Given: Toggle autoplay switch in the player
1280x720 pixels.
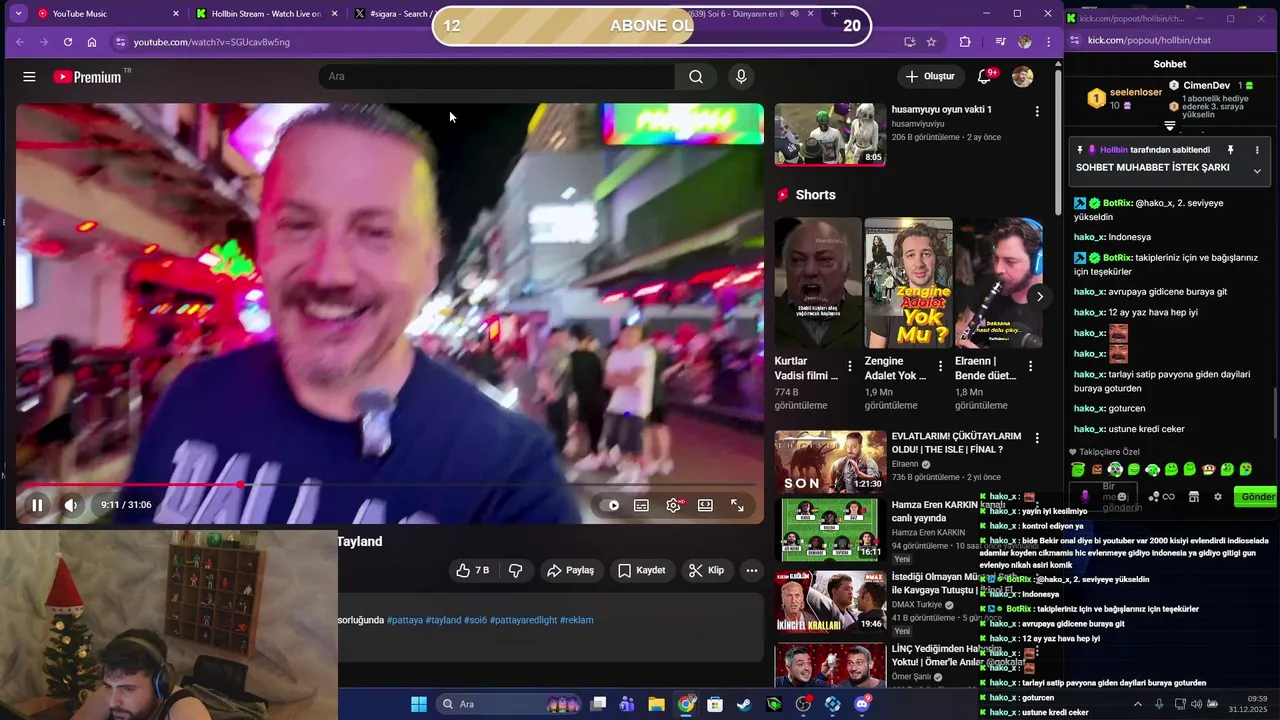Looking at the screenshot, I should click(609, 505).
